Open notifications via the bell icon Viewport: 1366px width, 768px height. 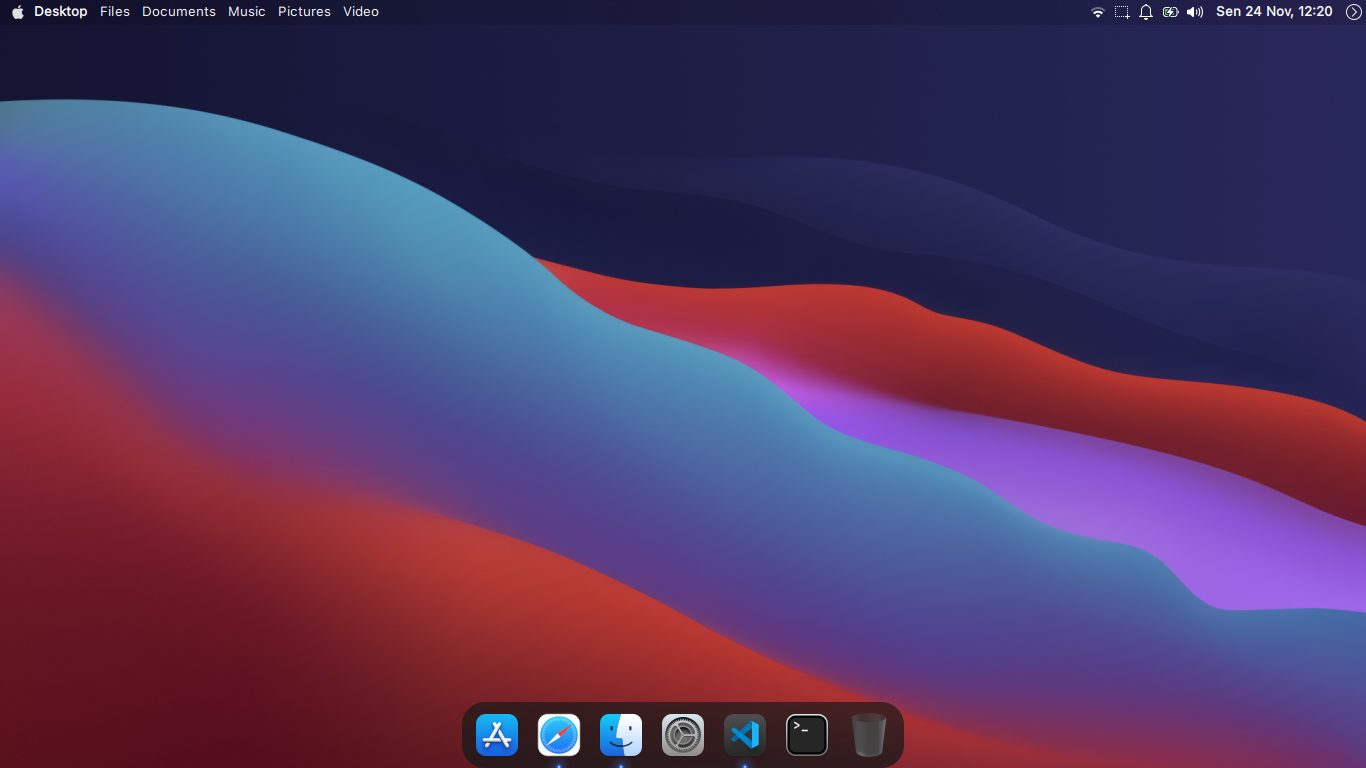point(1146,12)
